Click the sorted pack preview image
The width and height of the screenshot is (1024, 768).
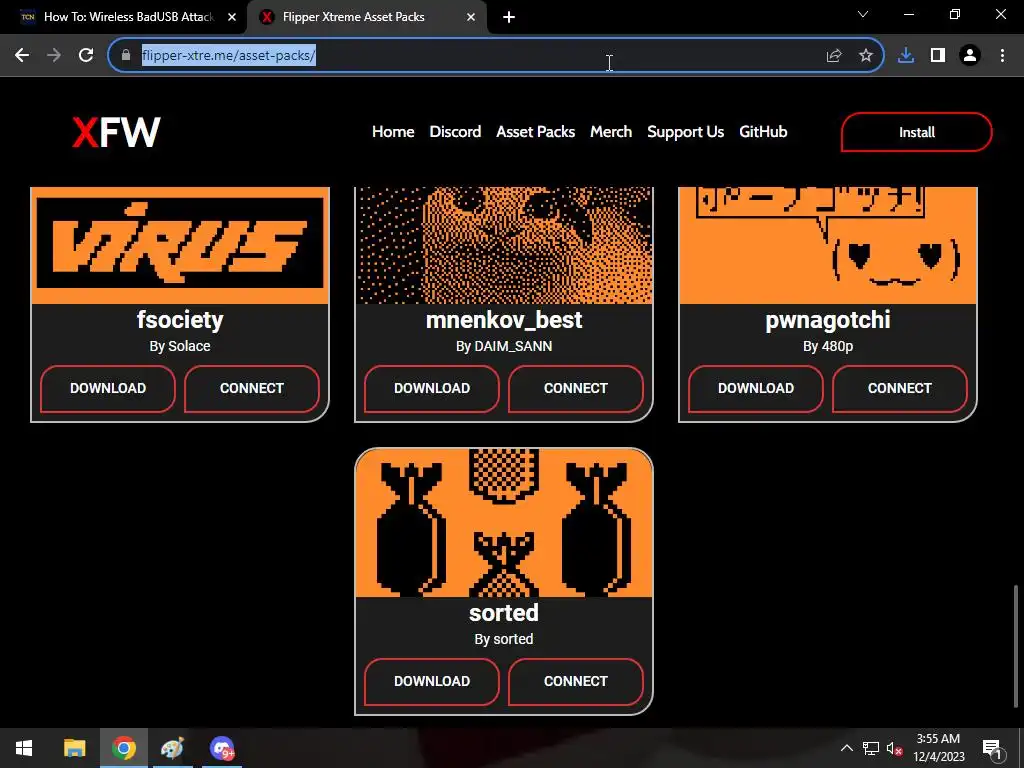tap(504, 523)
